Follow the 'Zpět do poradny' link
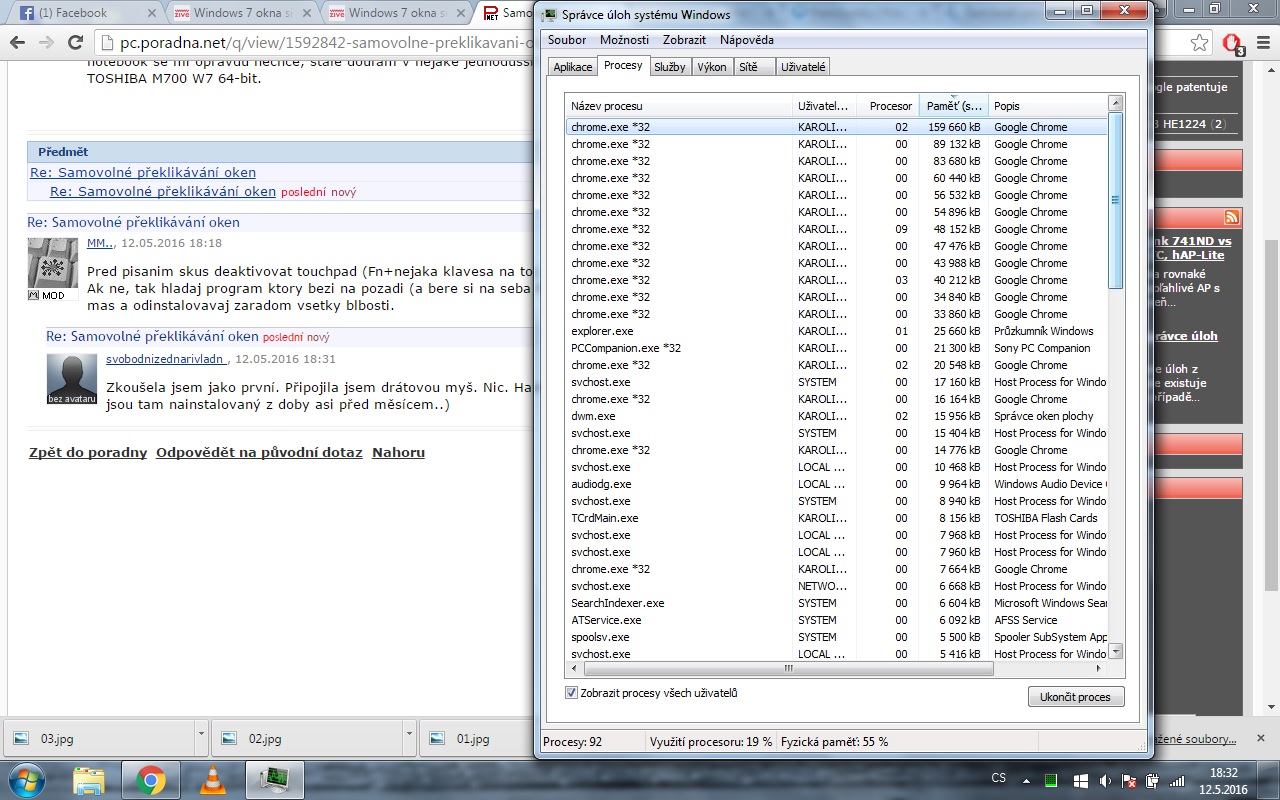Screen dimensions: 1280x800 tap(88, 452)
